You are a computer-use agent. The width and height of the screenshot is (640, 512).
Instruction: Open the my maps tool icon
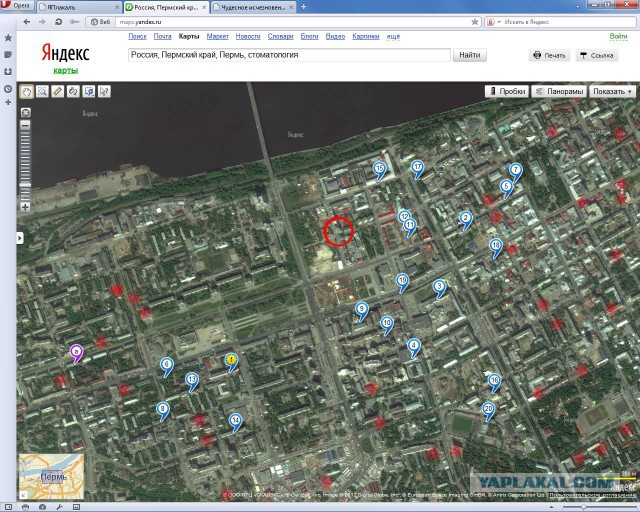pyautogui.click(x=89, y=91)
